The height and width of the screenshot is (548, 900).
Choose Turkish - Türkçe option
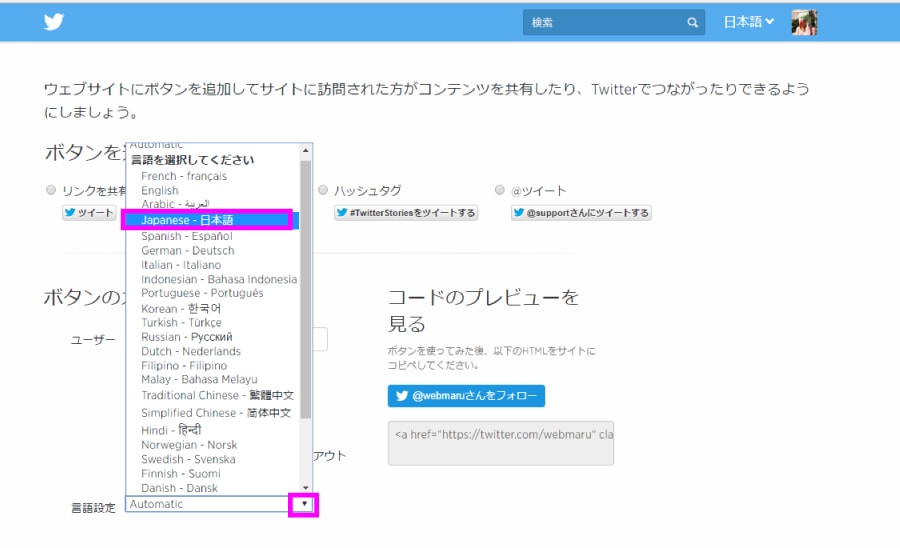click(x=212, y=322)
